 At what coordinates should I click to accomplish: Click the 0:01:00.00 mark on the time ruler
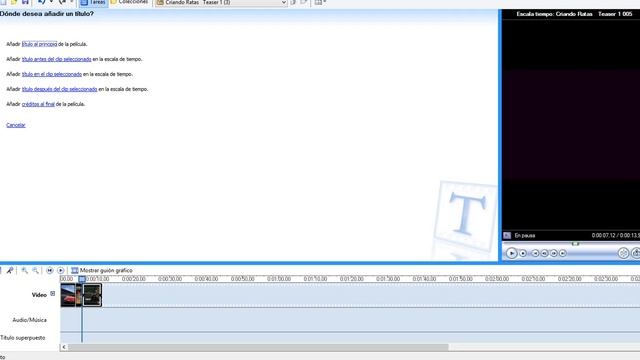(x=279, y=279)
